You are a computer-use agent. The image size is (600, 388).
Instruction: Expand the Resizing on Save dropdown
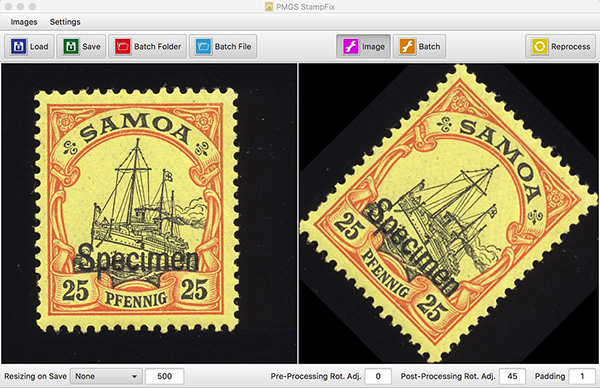click(106, 377)
